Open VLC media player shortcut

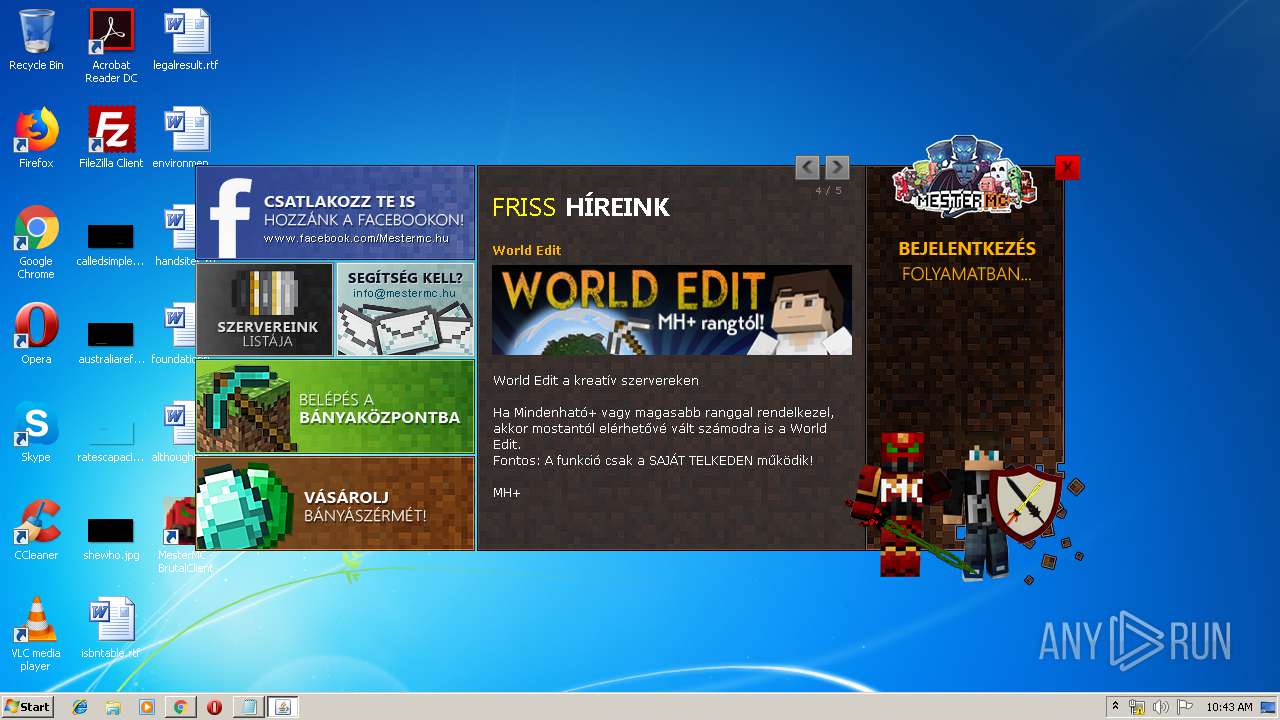click(36, 634)
